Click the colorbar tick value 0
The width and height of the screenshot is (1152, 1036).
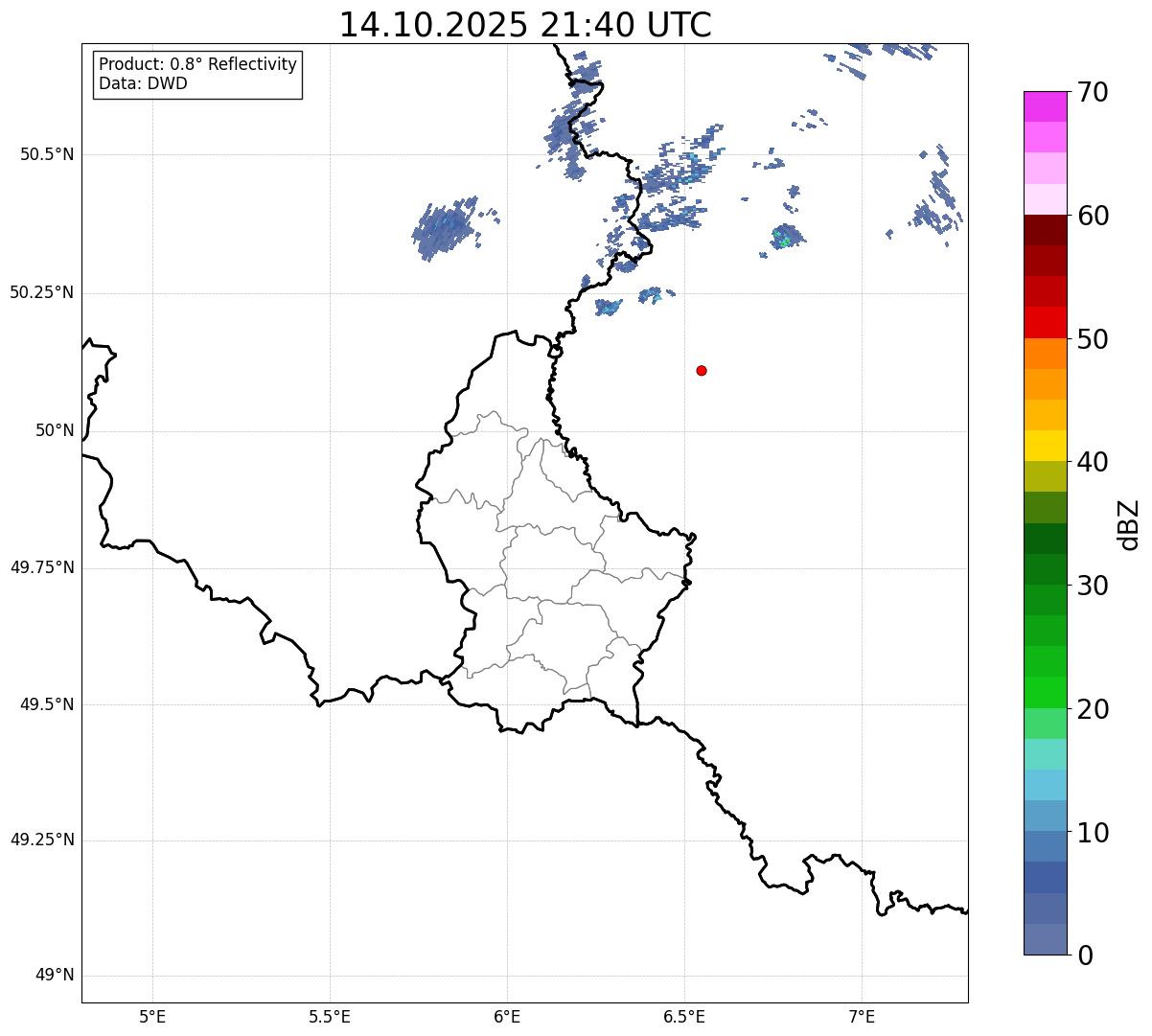point(1085,955)
